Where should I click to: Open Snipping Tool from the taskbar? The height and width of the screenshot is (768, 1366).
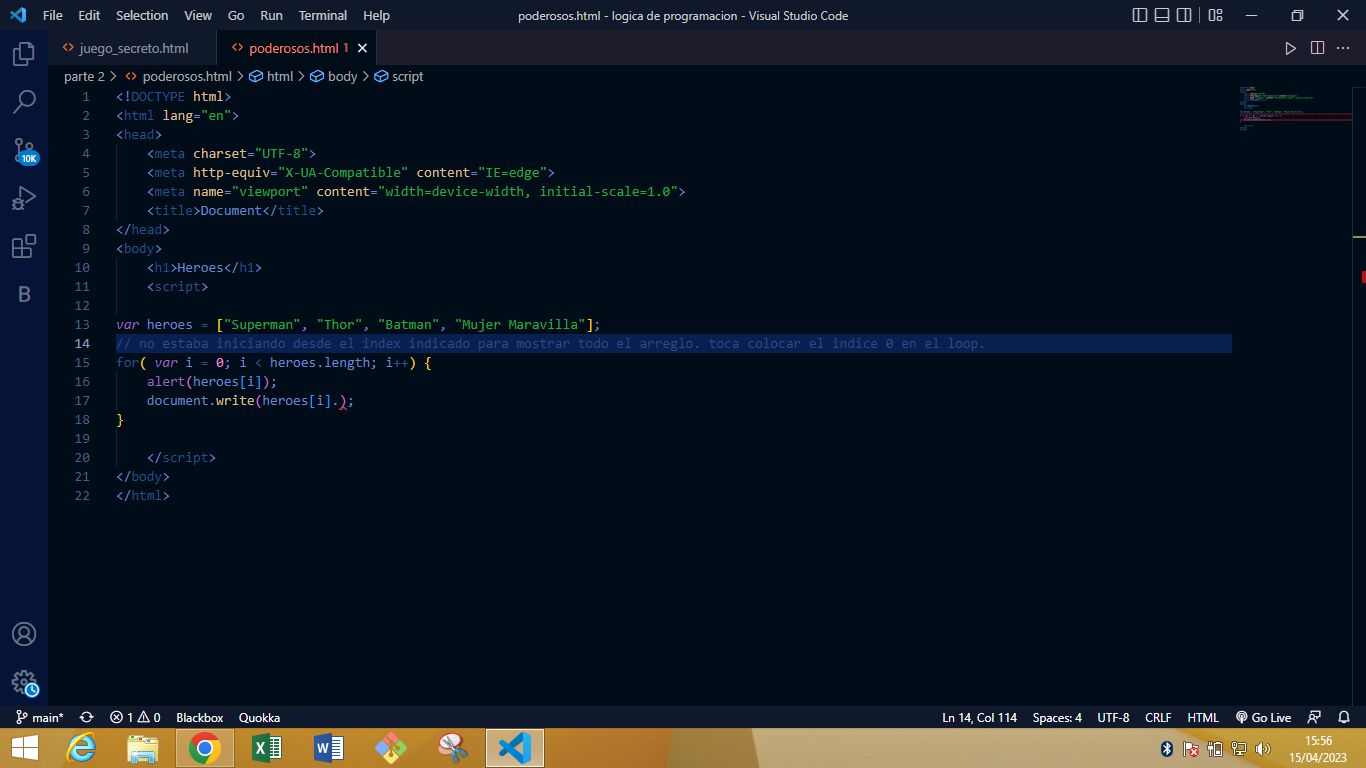[x=453, y=748]
